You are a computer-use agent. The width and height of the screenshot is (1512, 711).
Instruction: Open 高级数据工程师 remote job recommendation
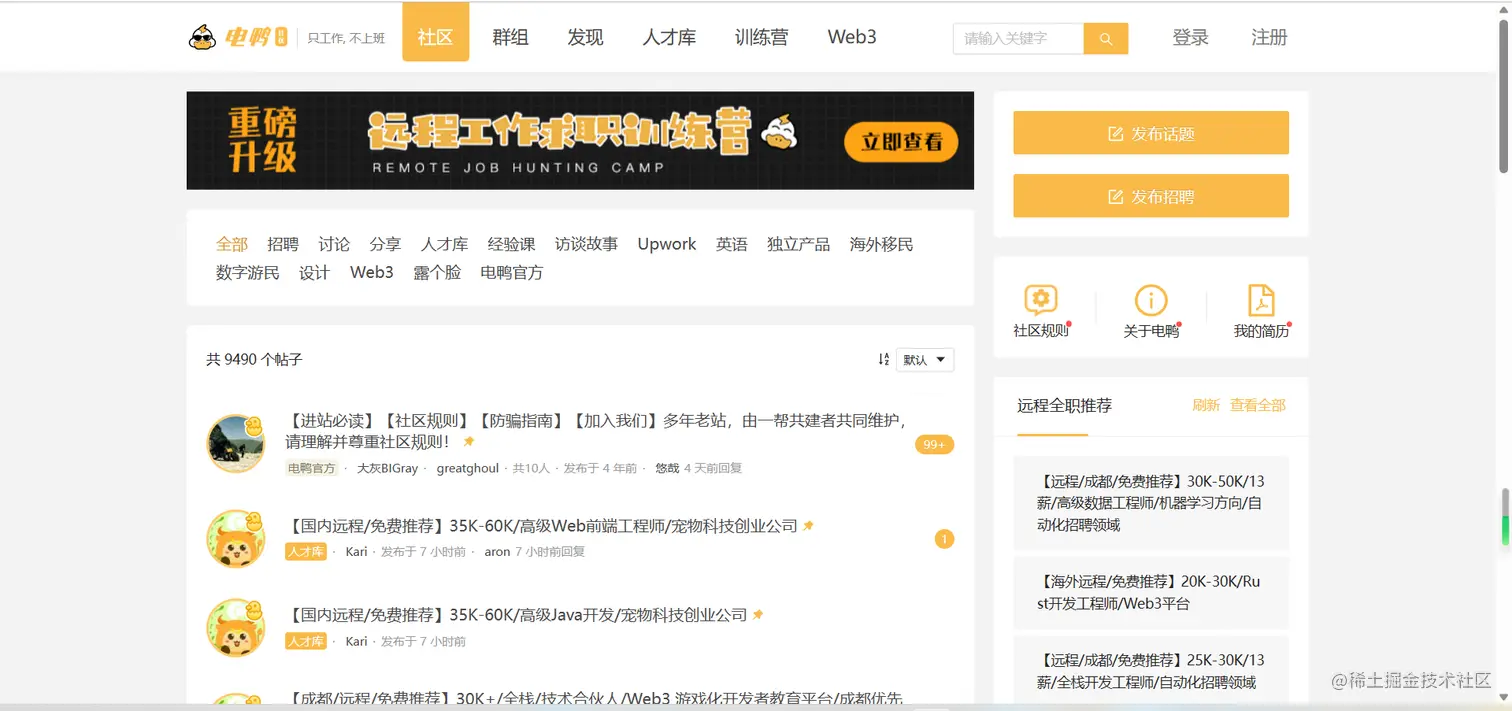coord(1151,503)
